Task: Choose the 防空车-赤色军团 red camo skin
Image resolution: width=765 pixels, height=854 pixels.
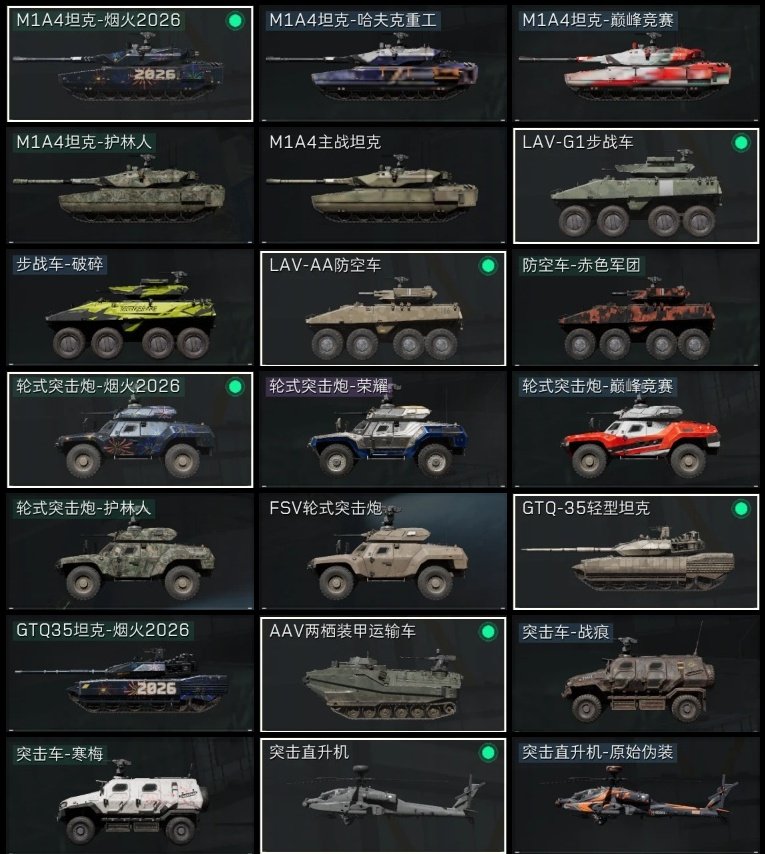Action: click(636, 308)
